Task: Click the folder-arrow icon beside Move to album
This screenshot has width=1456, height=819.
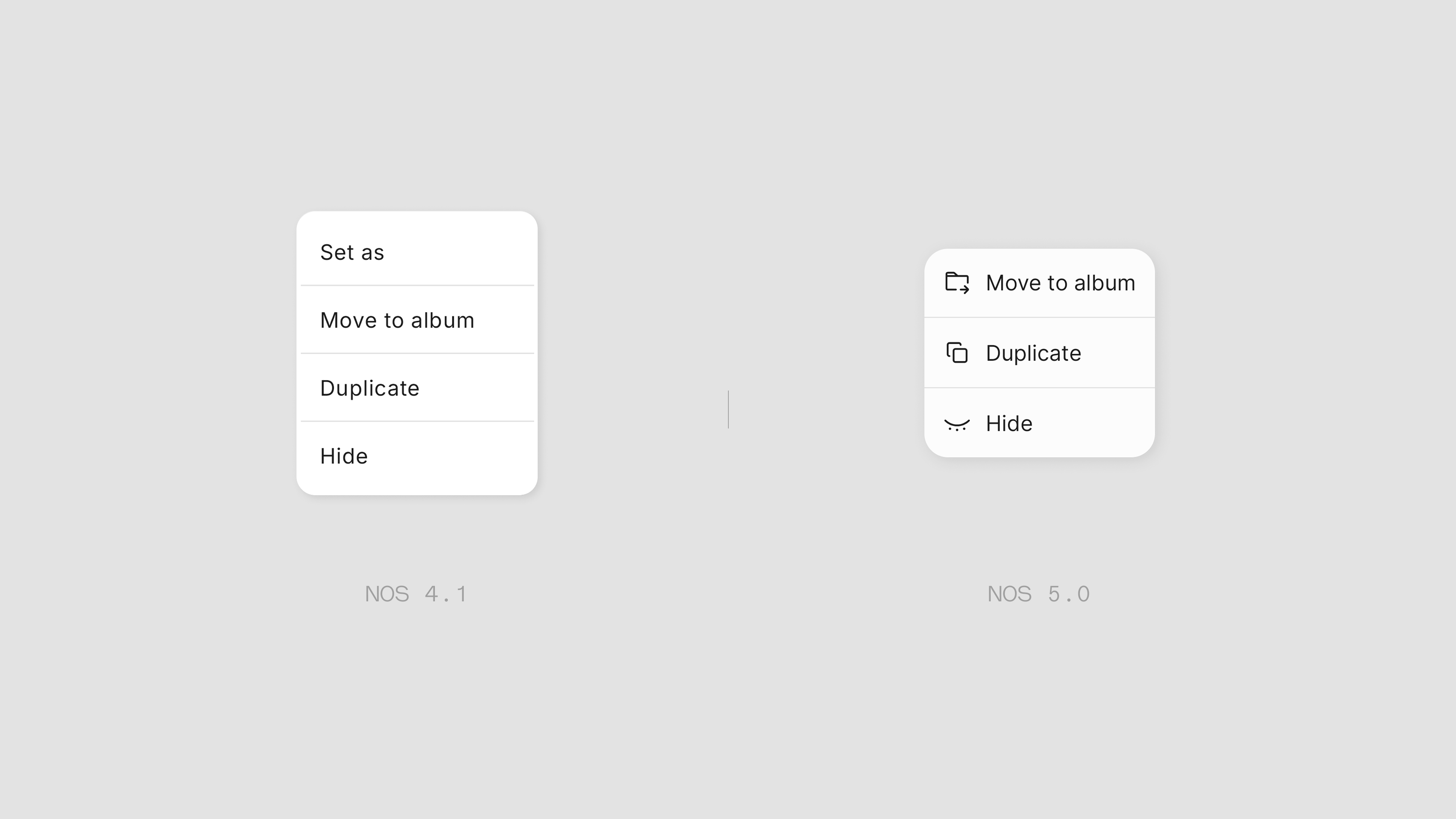Action: (x=957, y=282)
